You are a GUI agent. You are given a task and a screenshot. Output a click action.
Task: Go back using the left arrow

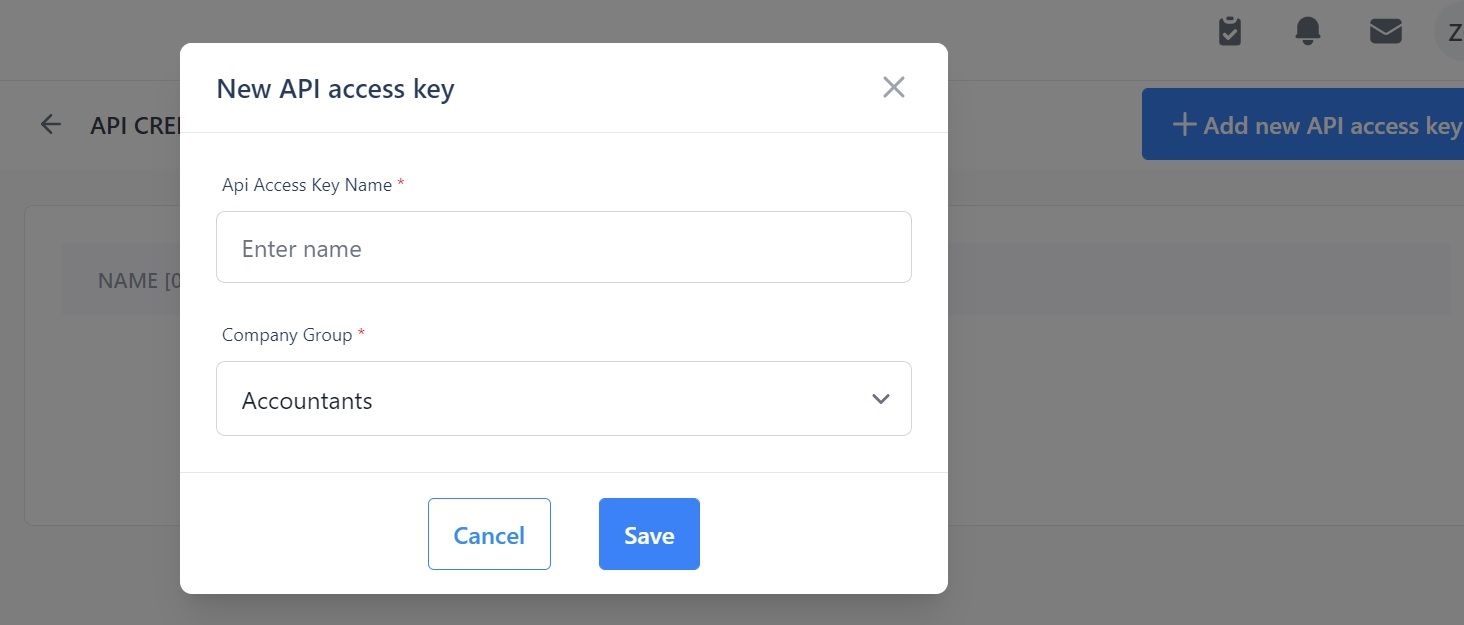click(x=50, y=124)
